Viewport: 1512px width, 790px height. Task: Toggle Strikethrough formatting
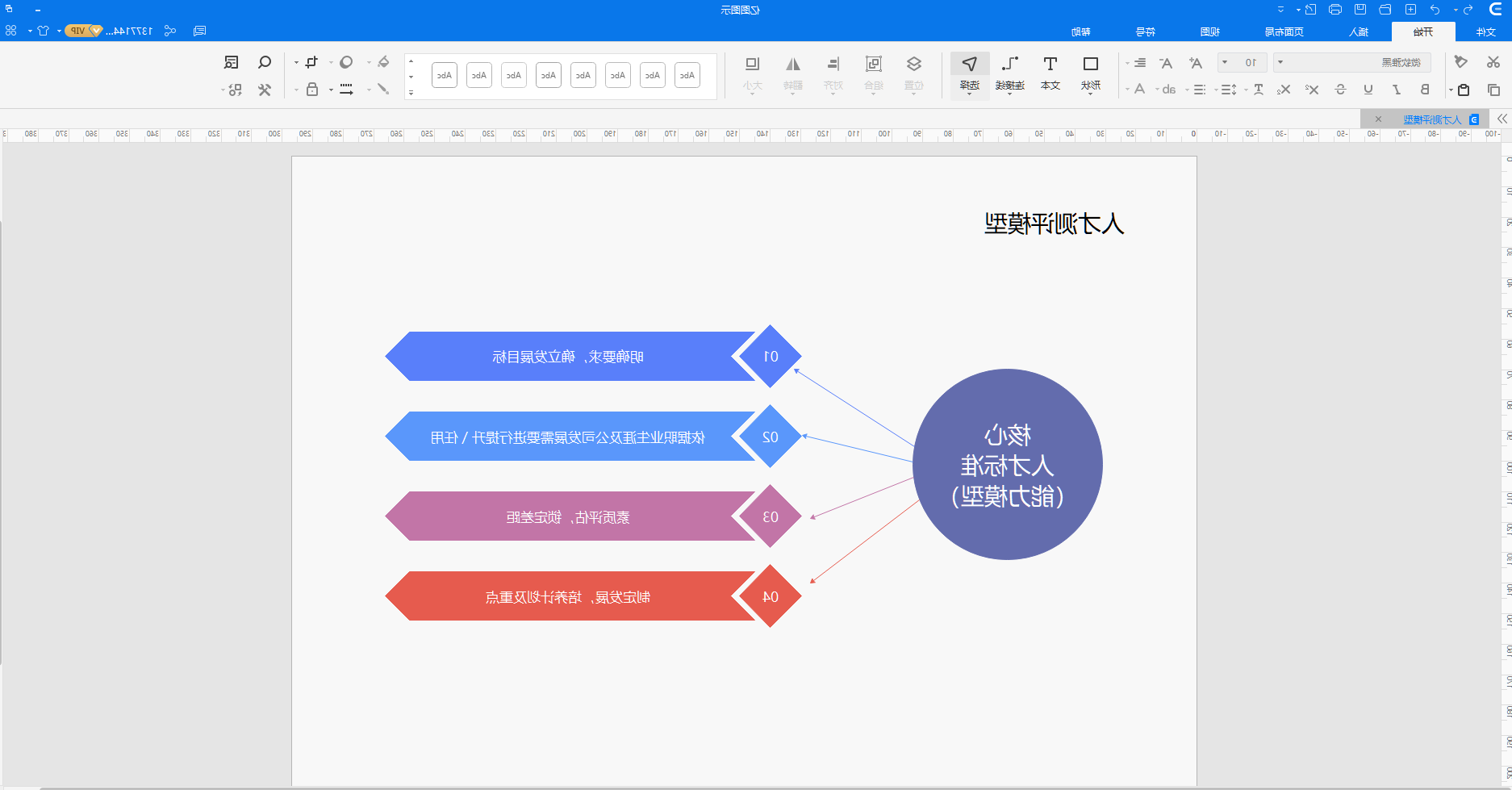(1340, 90)
